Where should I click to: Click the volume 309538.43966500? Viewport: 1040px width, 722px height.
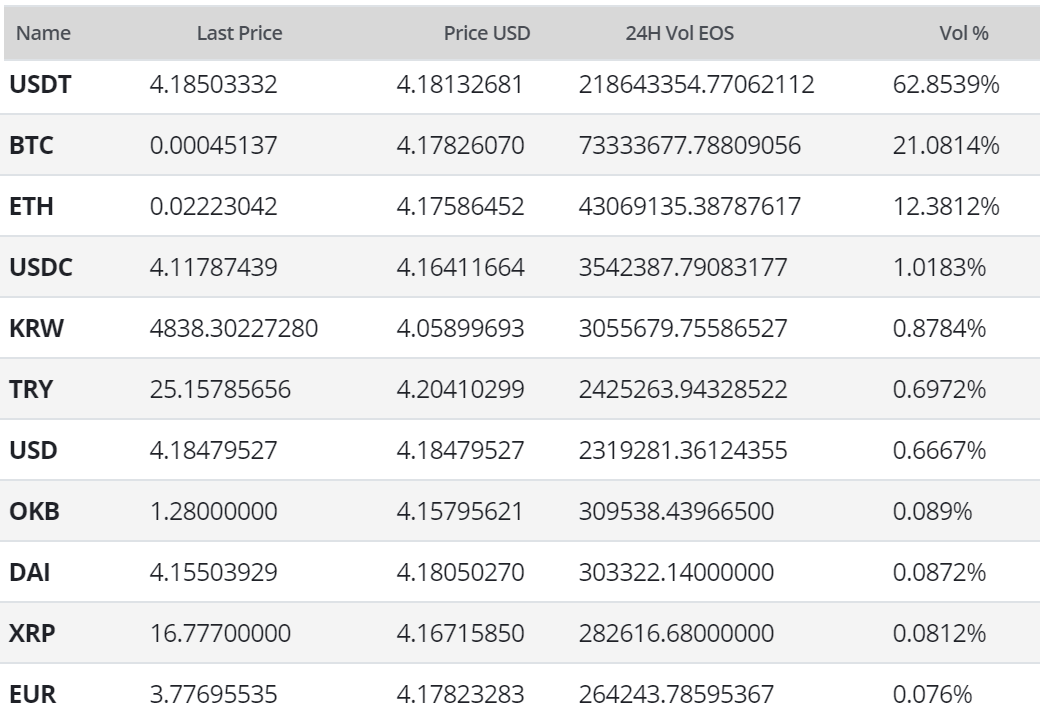(x=677, y=512)
